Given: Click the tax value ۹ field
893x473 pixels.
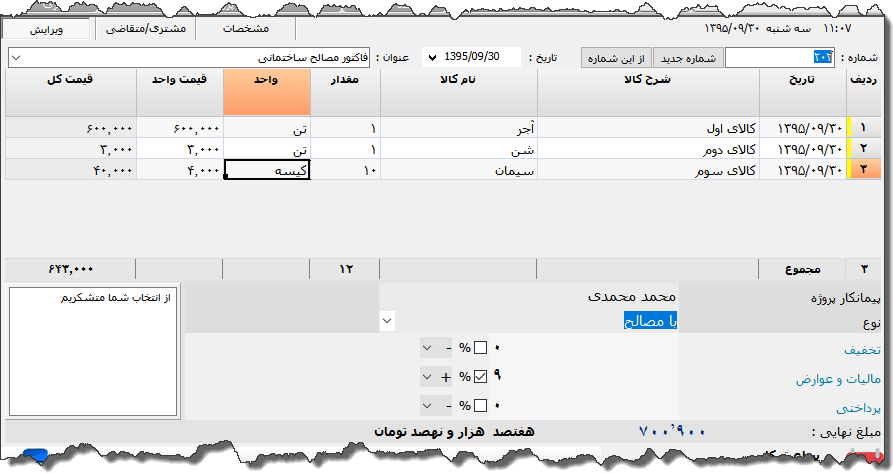Looking at the screenshot, I should [584, 376].
